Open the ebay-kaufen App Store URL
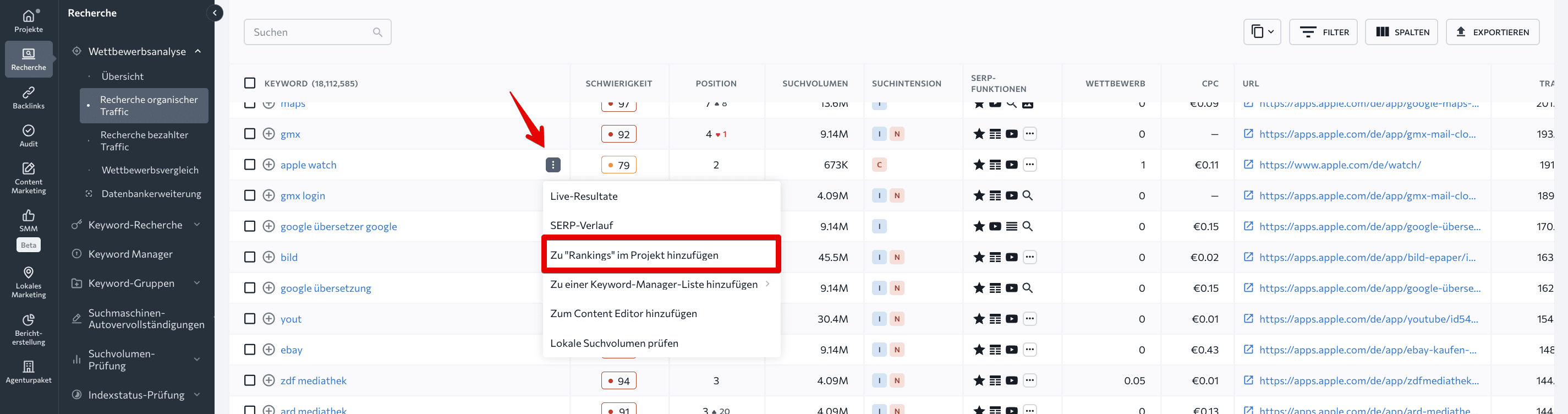The width and height of the screenshot is (1568, 414). pyautogui.click(x=1367, y=350)
